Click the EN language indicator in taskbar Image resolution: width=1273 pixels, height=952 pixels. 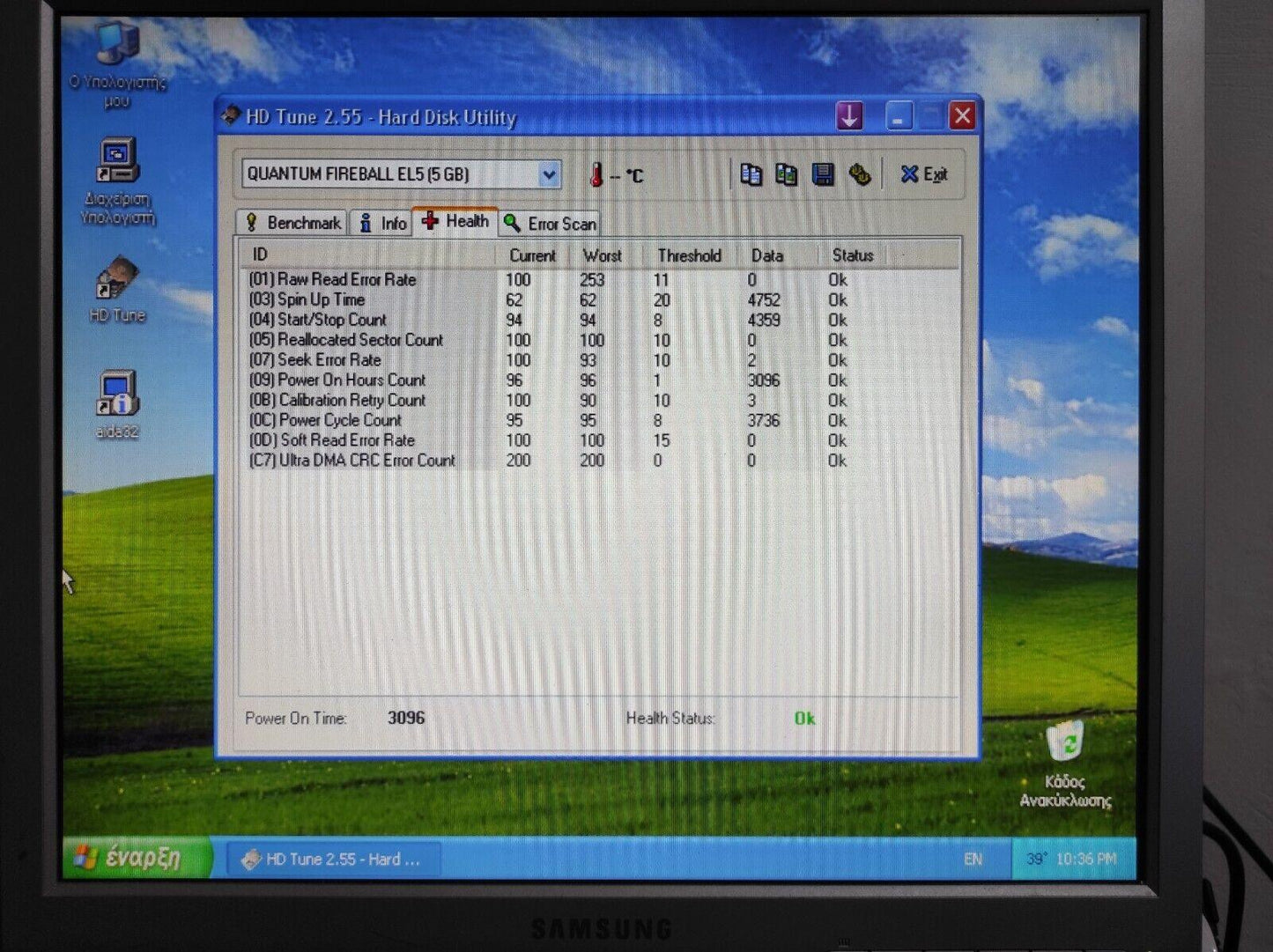pyautogui.click(x=973, y=859)
